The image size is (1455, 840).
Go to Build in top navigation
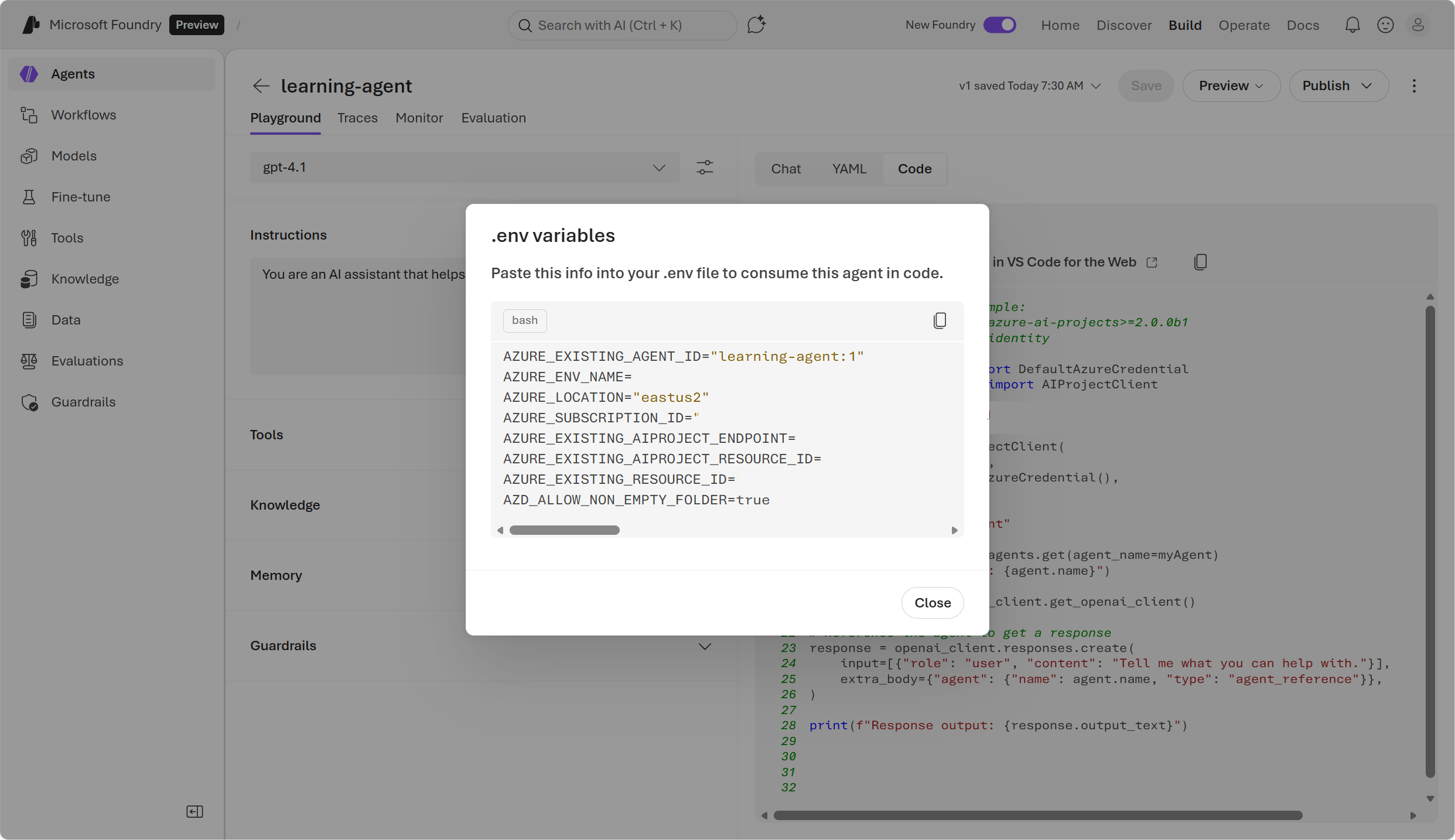tap(1185, 25)
